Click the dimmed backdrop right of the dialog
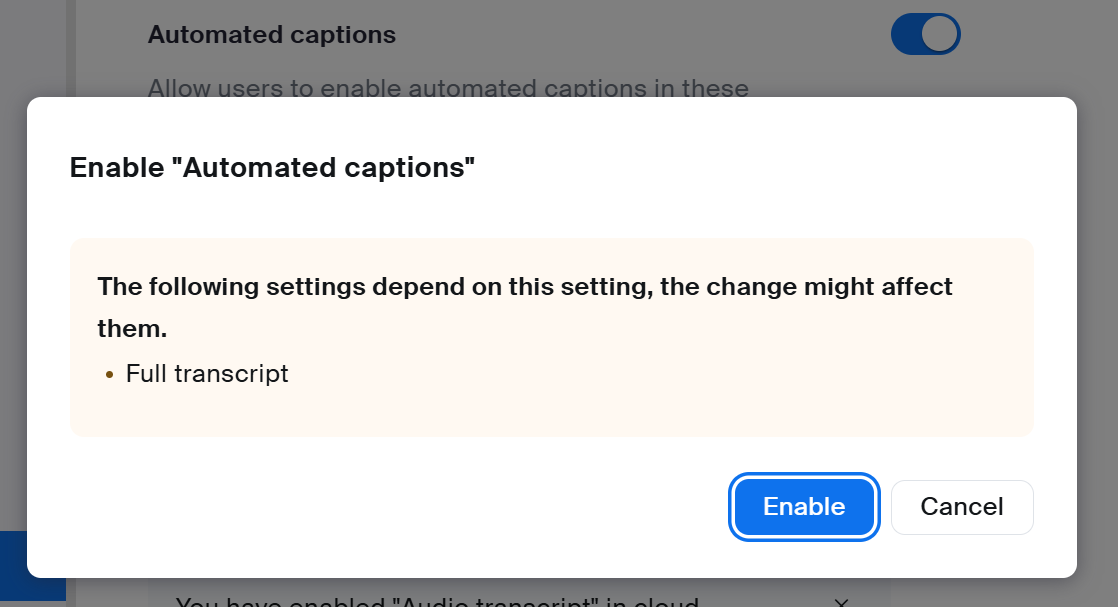The width and height of the screenshot is (1118, 607). coord(1097,330)
